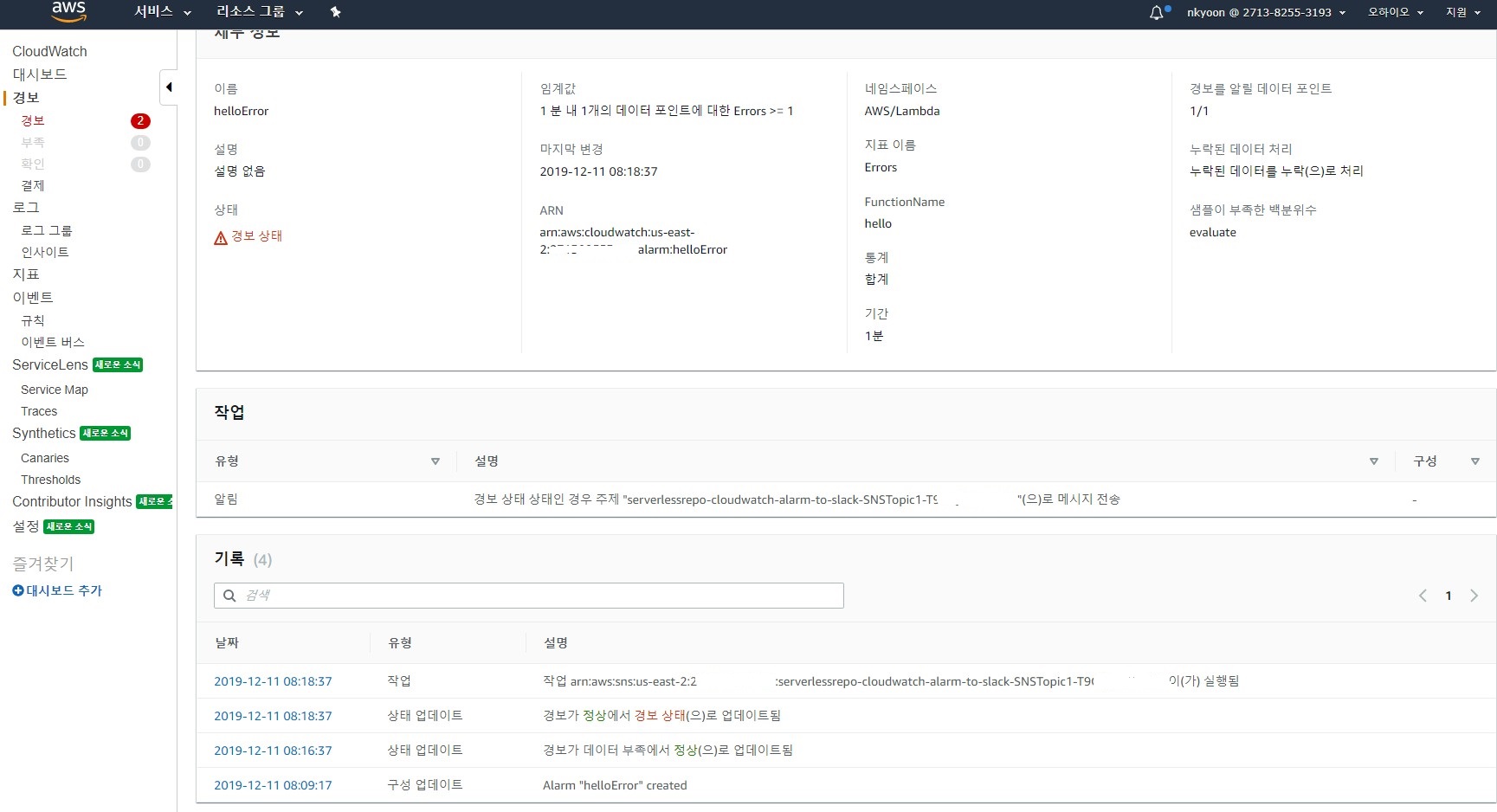
Task: Select the Alarm "helloError" created description
Action: pyautogui.click(x=615, y=785)
